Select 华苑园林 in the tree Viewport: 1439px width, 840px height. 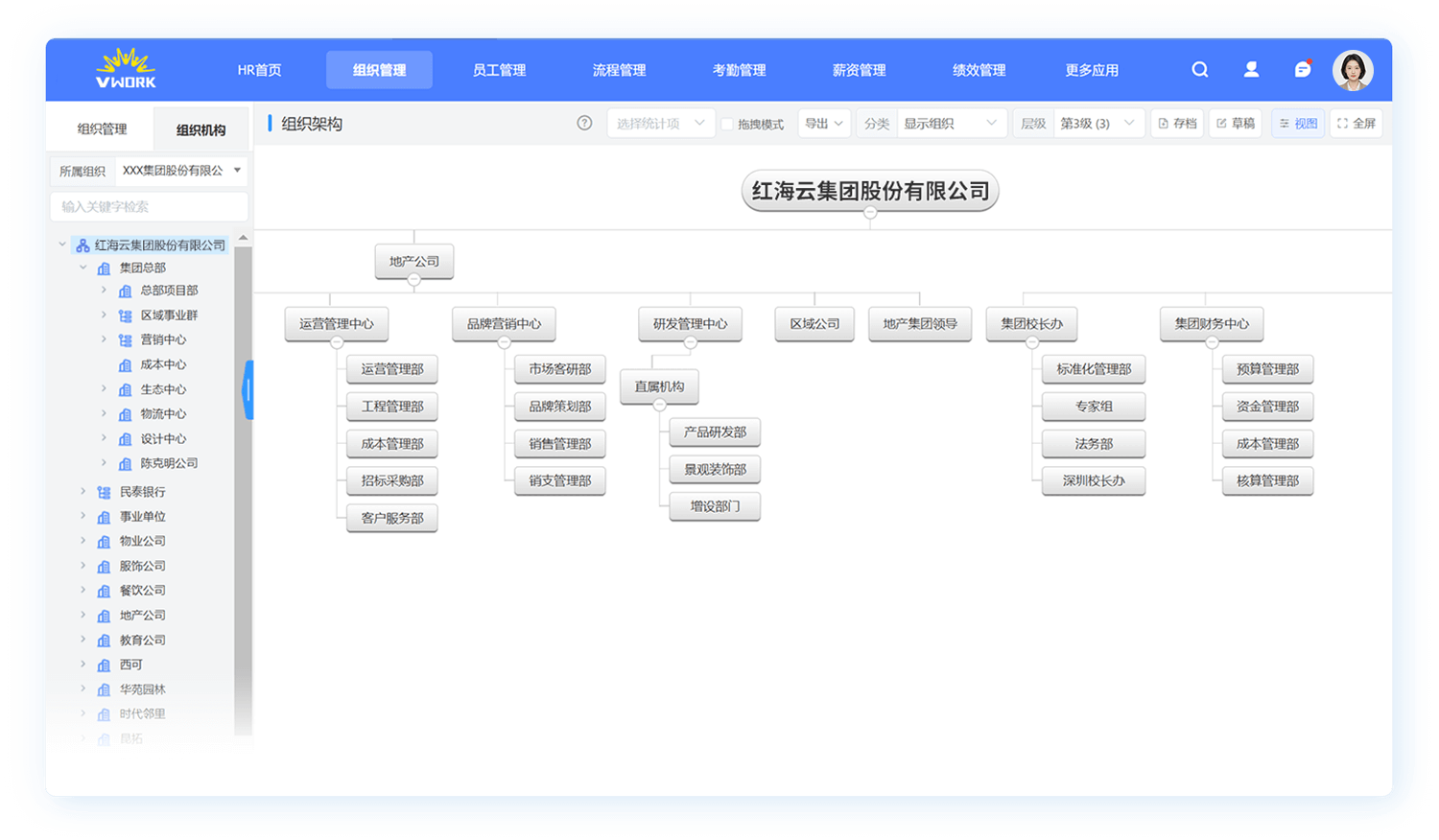142,689
